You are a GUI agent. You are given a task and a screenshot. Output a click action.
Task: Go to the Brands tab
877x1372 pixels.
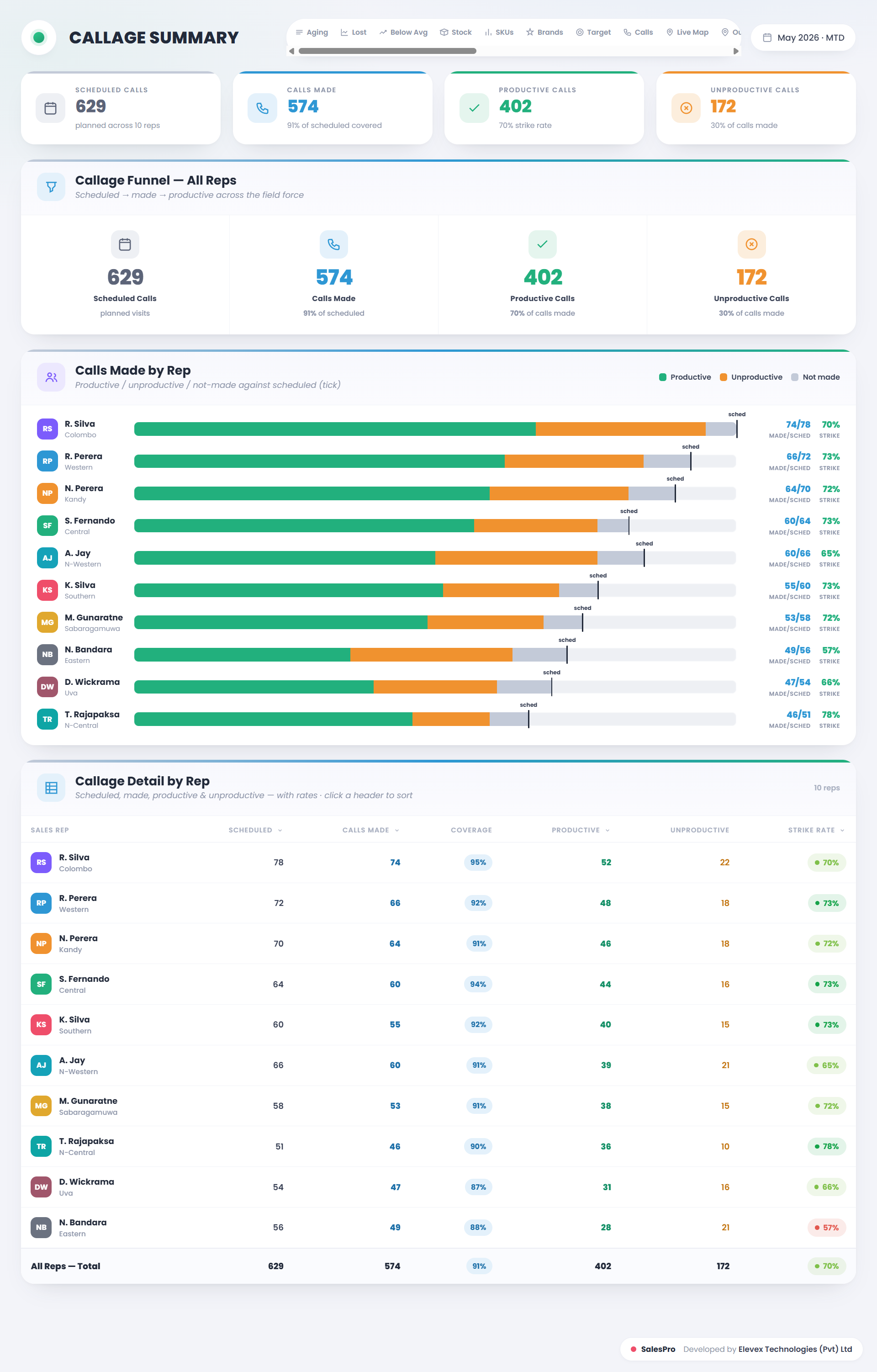(544, 32)
